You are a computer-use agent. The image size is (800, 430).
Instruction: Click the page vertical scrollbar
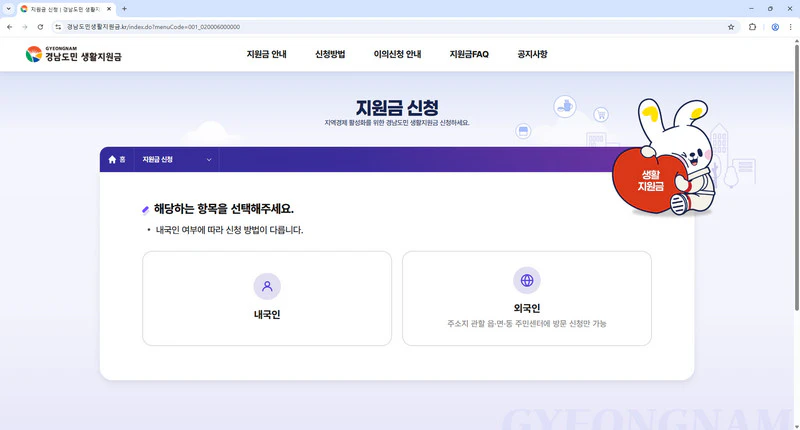(x=796, y=177)
